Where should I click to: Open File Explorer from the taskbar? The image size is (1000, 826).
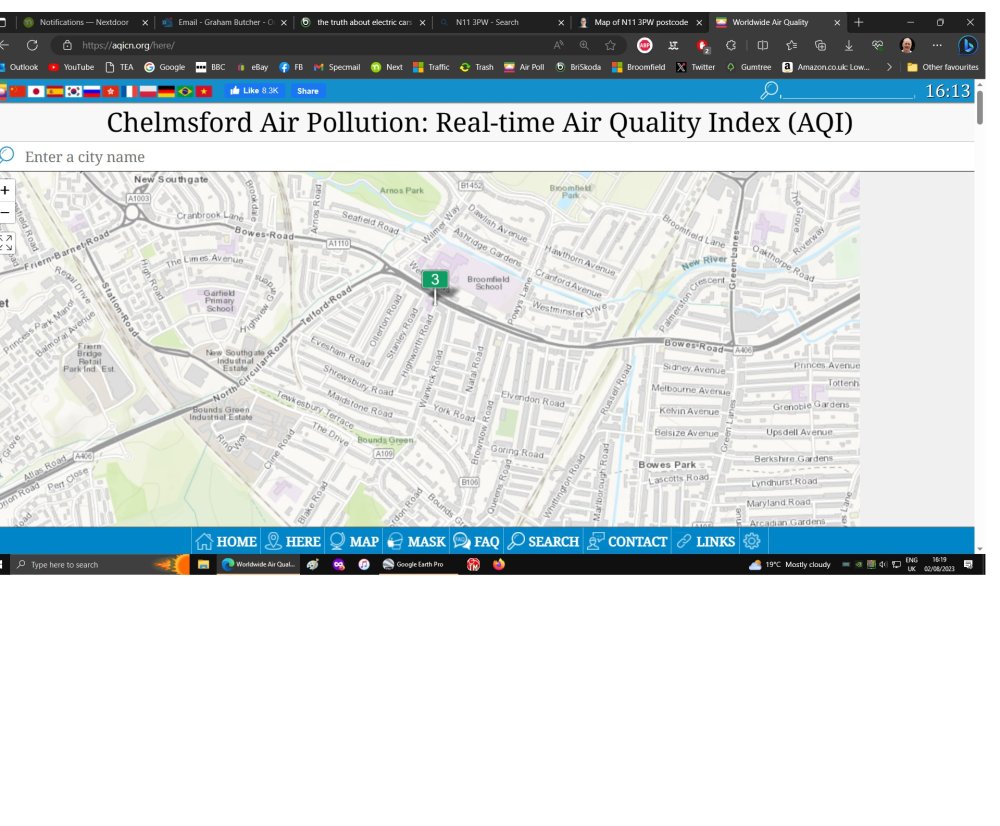(203, 564)
